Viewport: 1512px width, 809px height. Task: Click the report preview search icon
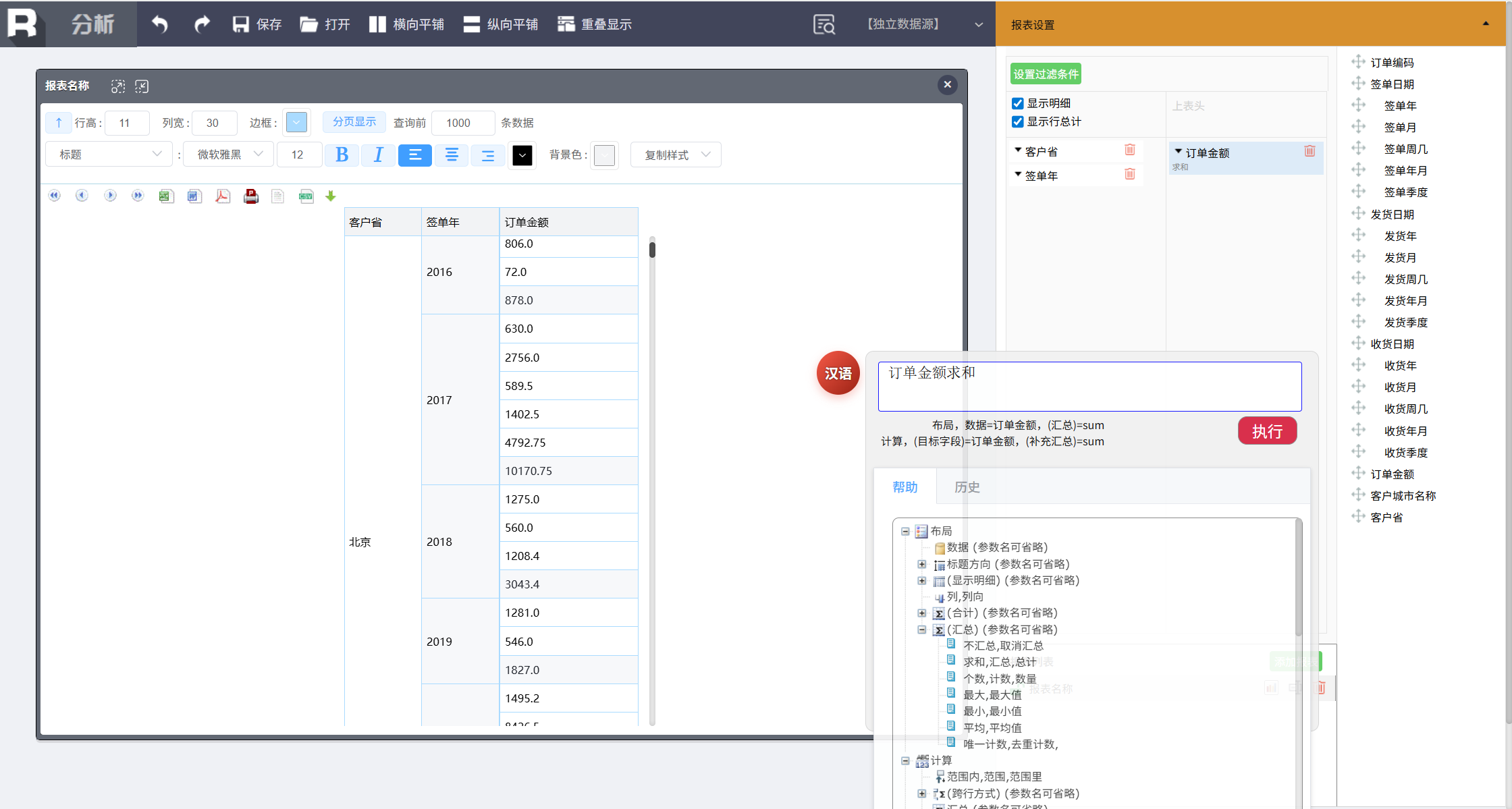tap(824, 24)
